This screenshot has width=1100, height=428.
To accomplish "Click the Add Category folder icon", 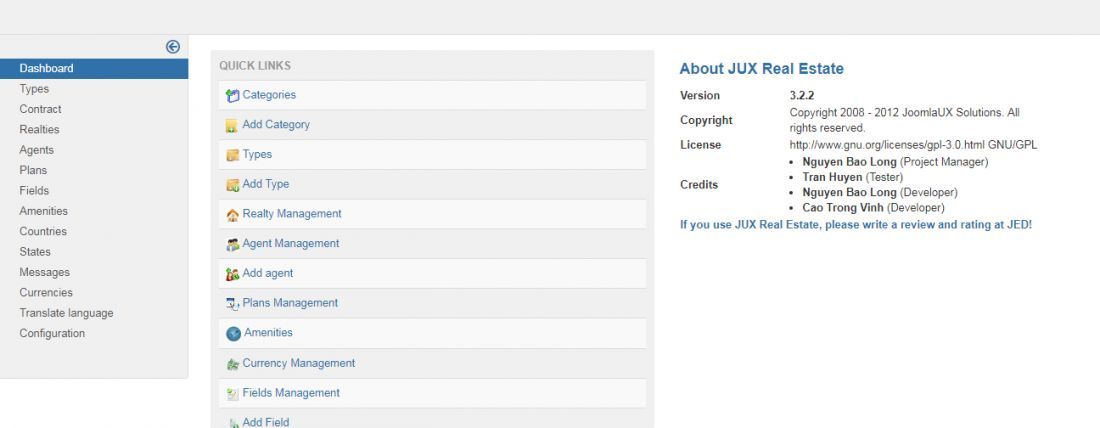I will (232, 126).
